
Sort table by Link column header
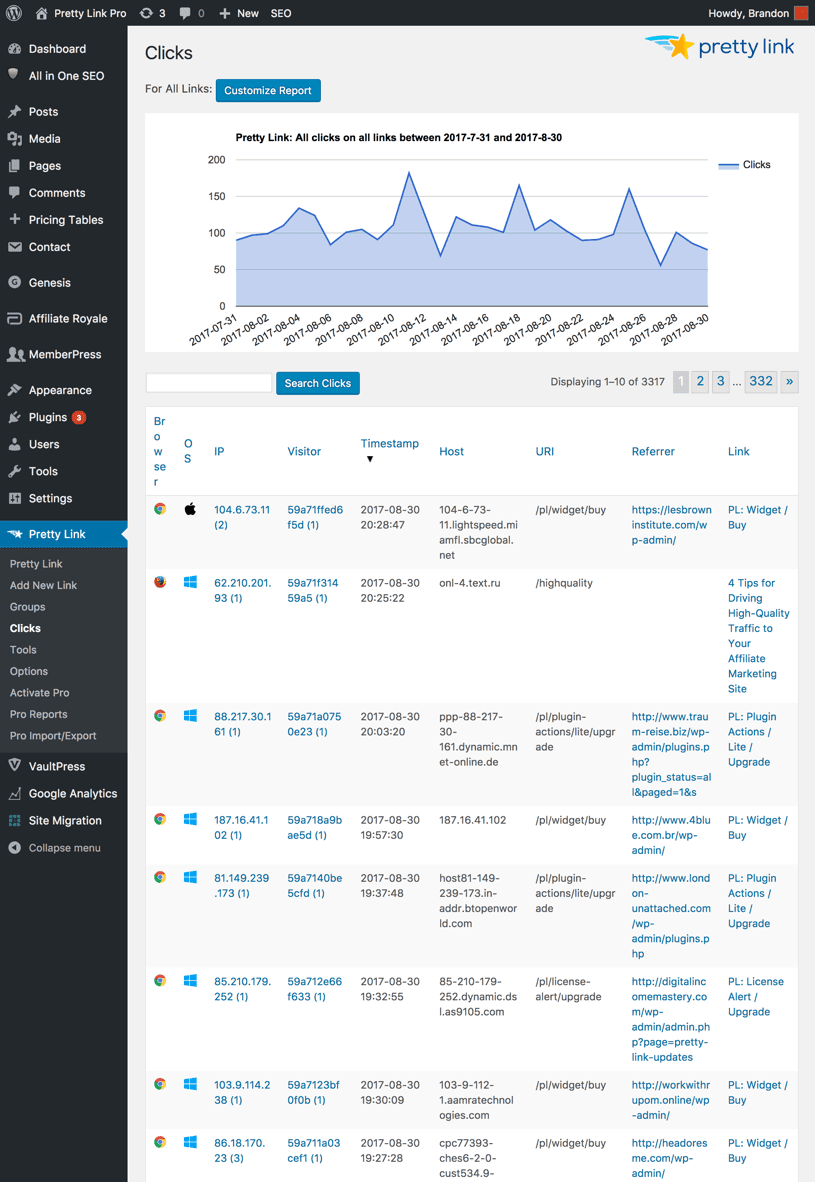click(x=738, y=452)
